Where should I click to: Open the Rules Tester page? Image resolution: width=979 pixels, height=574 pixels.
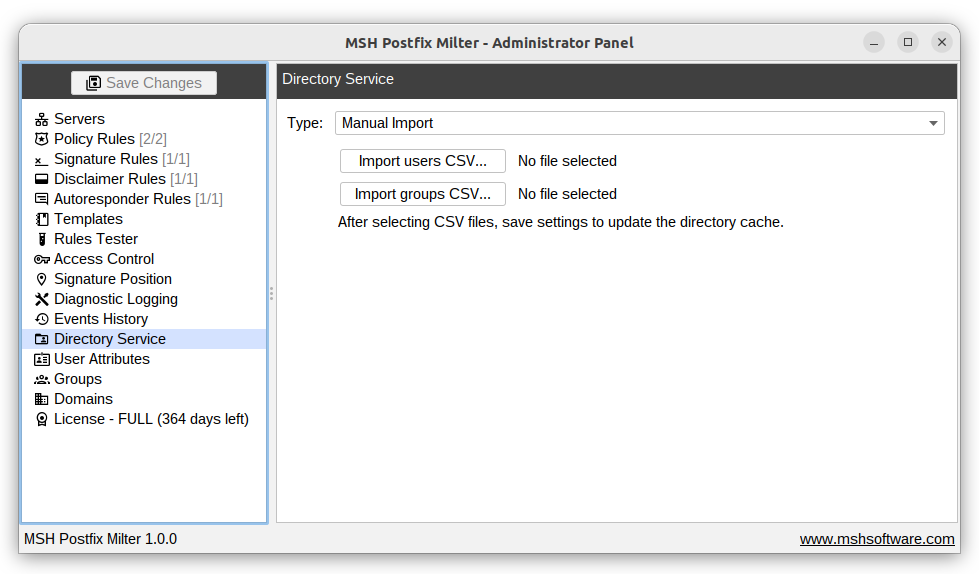coord(96,239)
